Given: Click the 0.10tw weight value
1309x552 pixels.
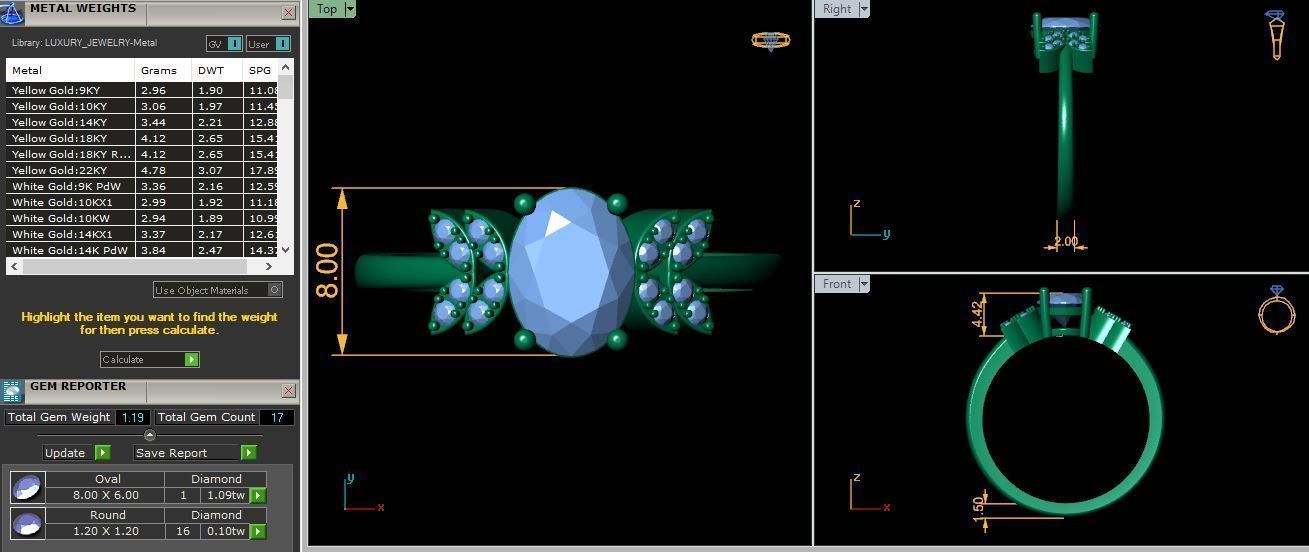Looking at the screenshot, I should coord(225,531).
